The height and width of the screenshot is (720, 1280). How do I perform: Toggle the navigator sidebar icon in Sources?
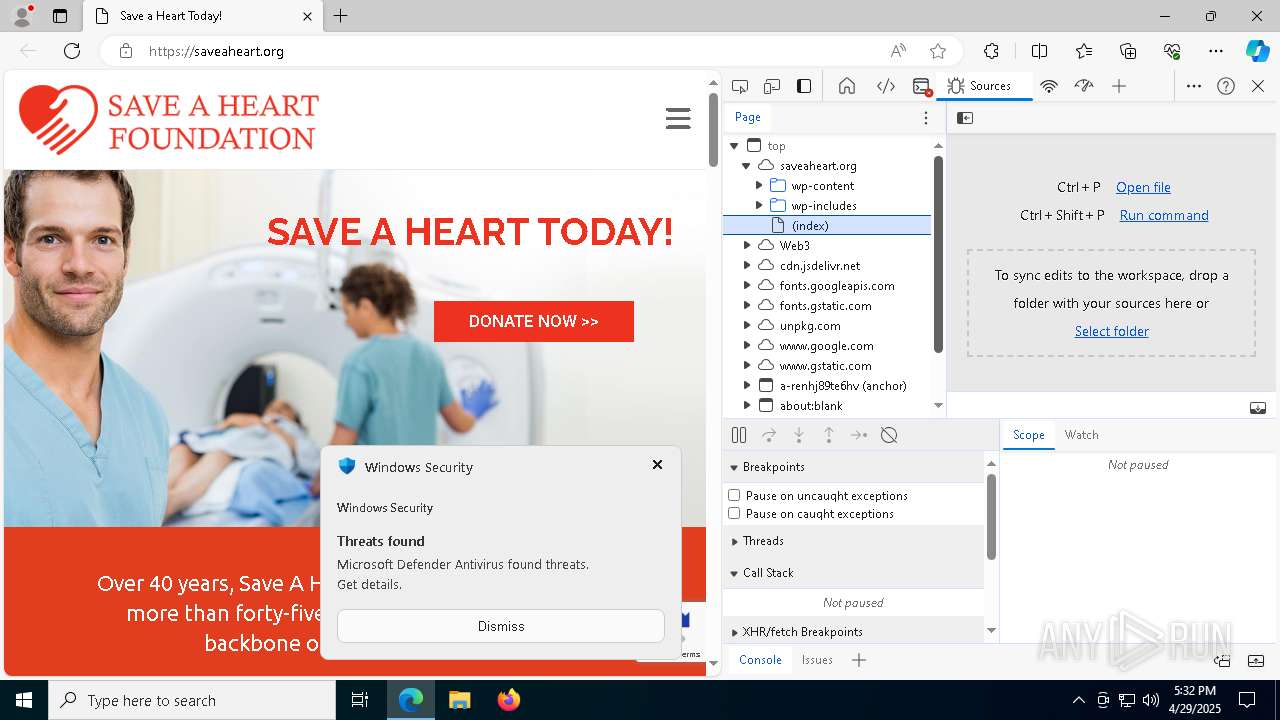965,118
